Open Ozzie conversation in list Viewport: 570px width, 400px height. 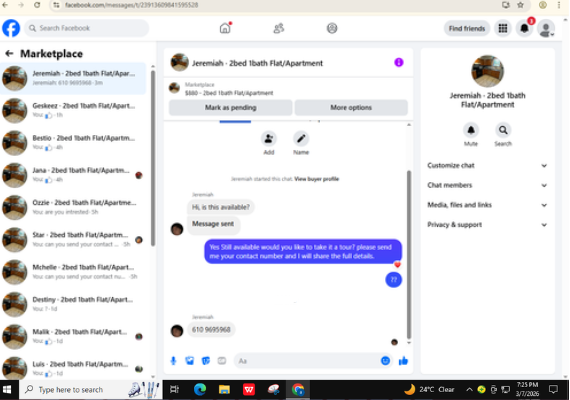tap(73, 207)
